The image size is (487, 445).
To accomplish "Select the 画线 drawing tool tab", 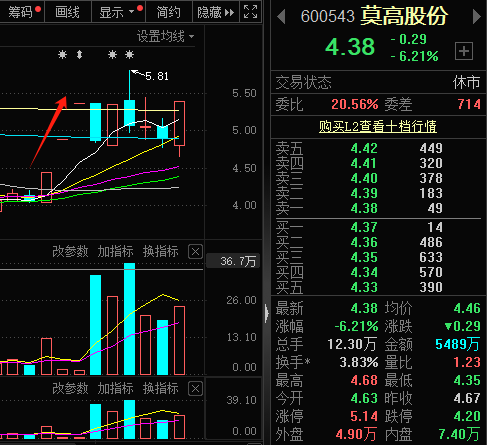I will [x=67, y=12].
